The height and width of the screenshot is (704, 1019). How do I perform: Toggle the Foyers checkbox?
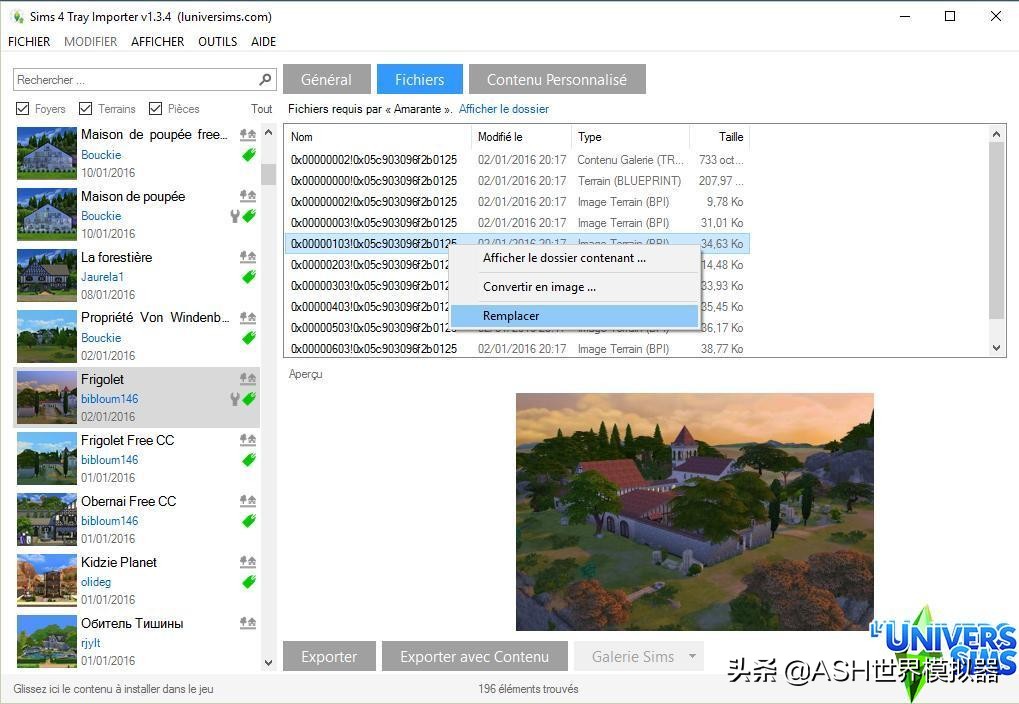point(23,109)
